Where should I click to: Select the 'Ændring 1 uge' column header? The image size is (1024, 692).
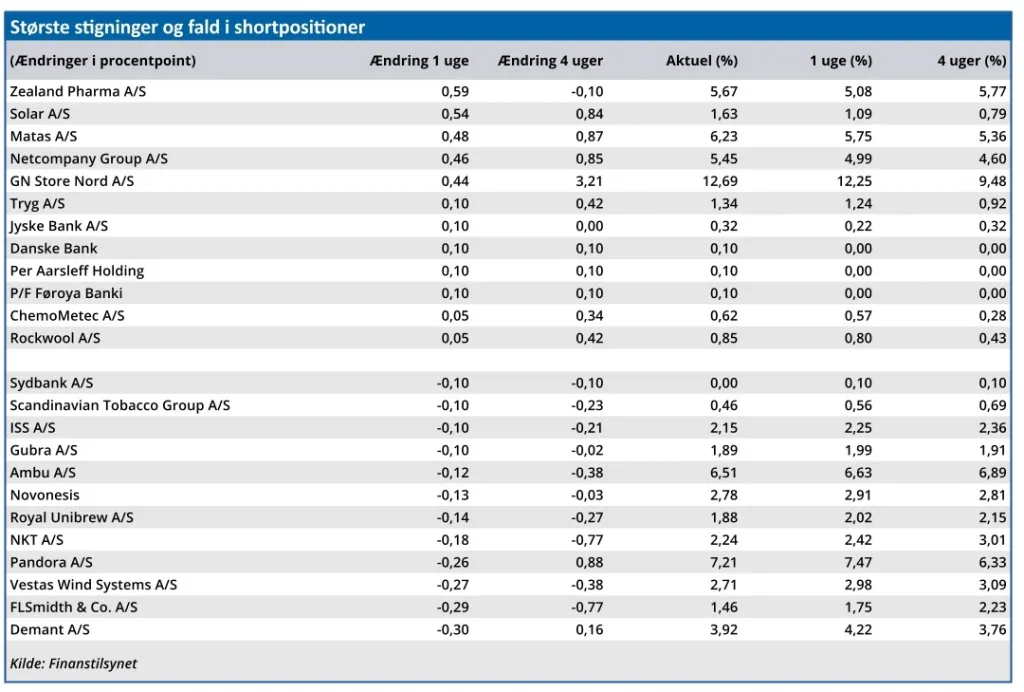coord(419,61)
